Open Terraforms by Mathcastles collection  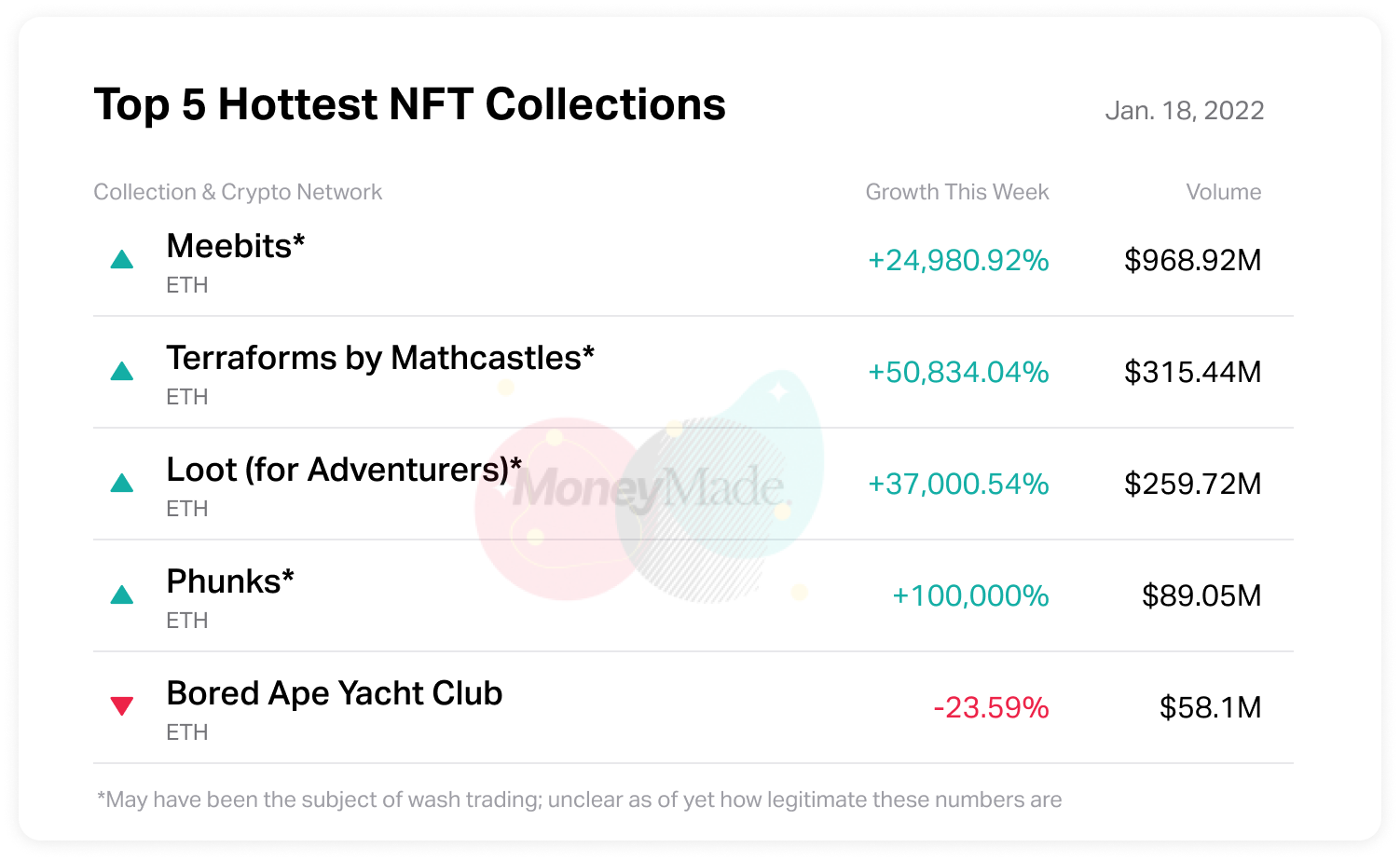[x=380, y=358]
